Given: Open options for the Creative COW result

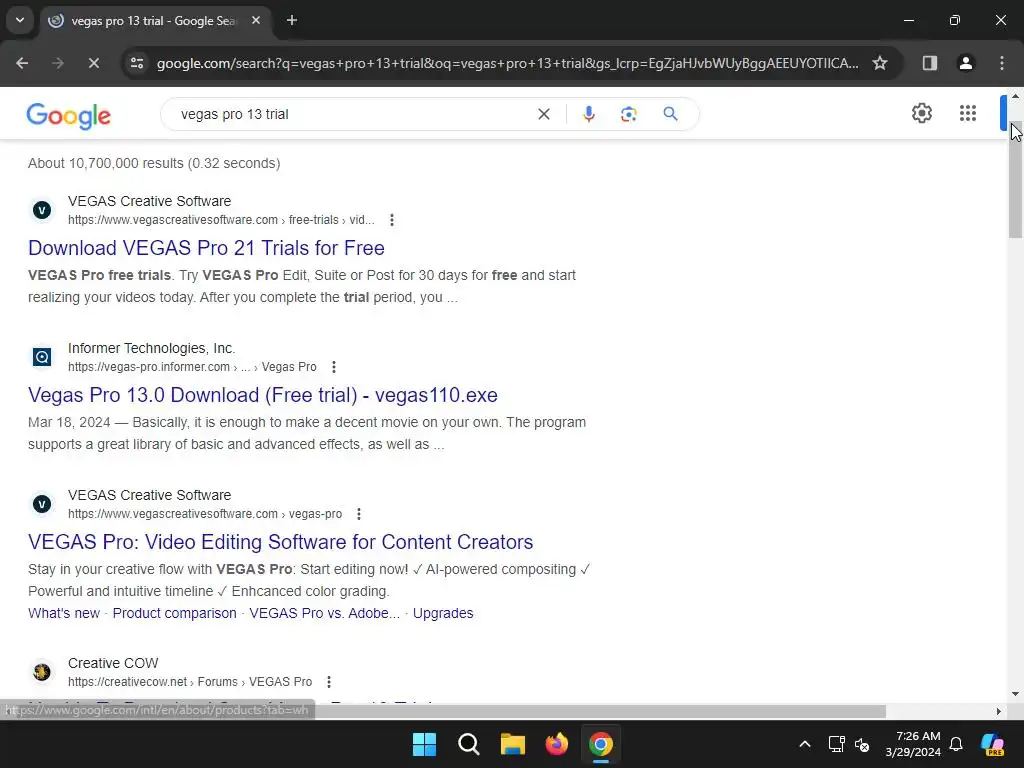Looking at the screenshot, I should click(329, 682).
